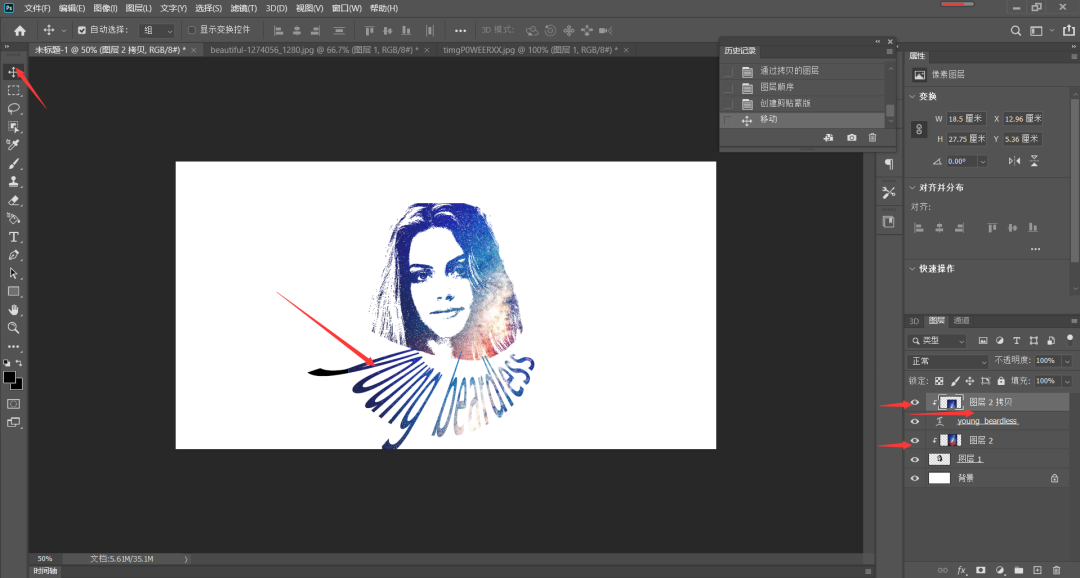Uncheck the 自动选择 checkbox
The height and width of the screenshot is (578, 1080).
(82, 31)
